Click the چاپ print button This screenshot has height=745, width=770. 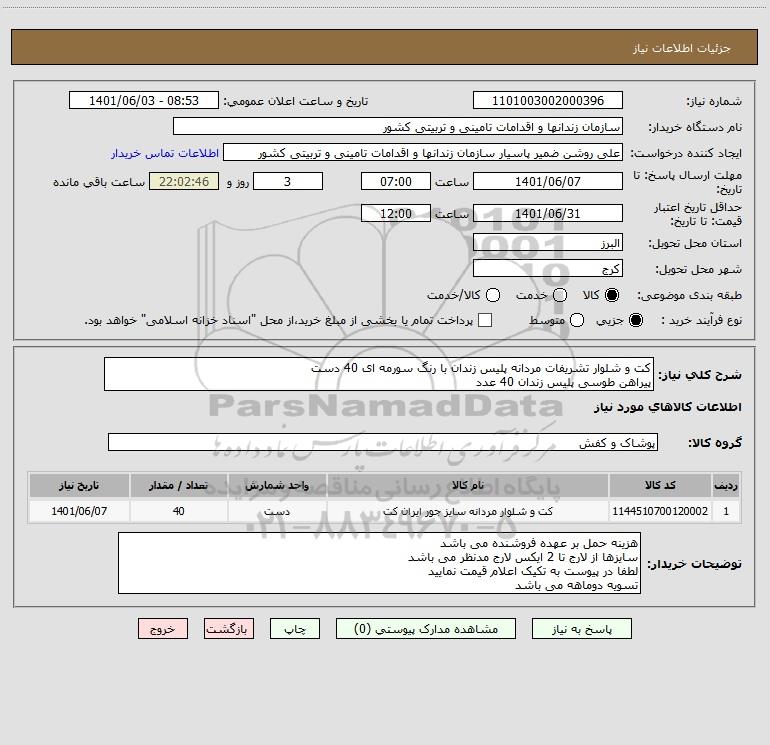[295, 629]
